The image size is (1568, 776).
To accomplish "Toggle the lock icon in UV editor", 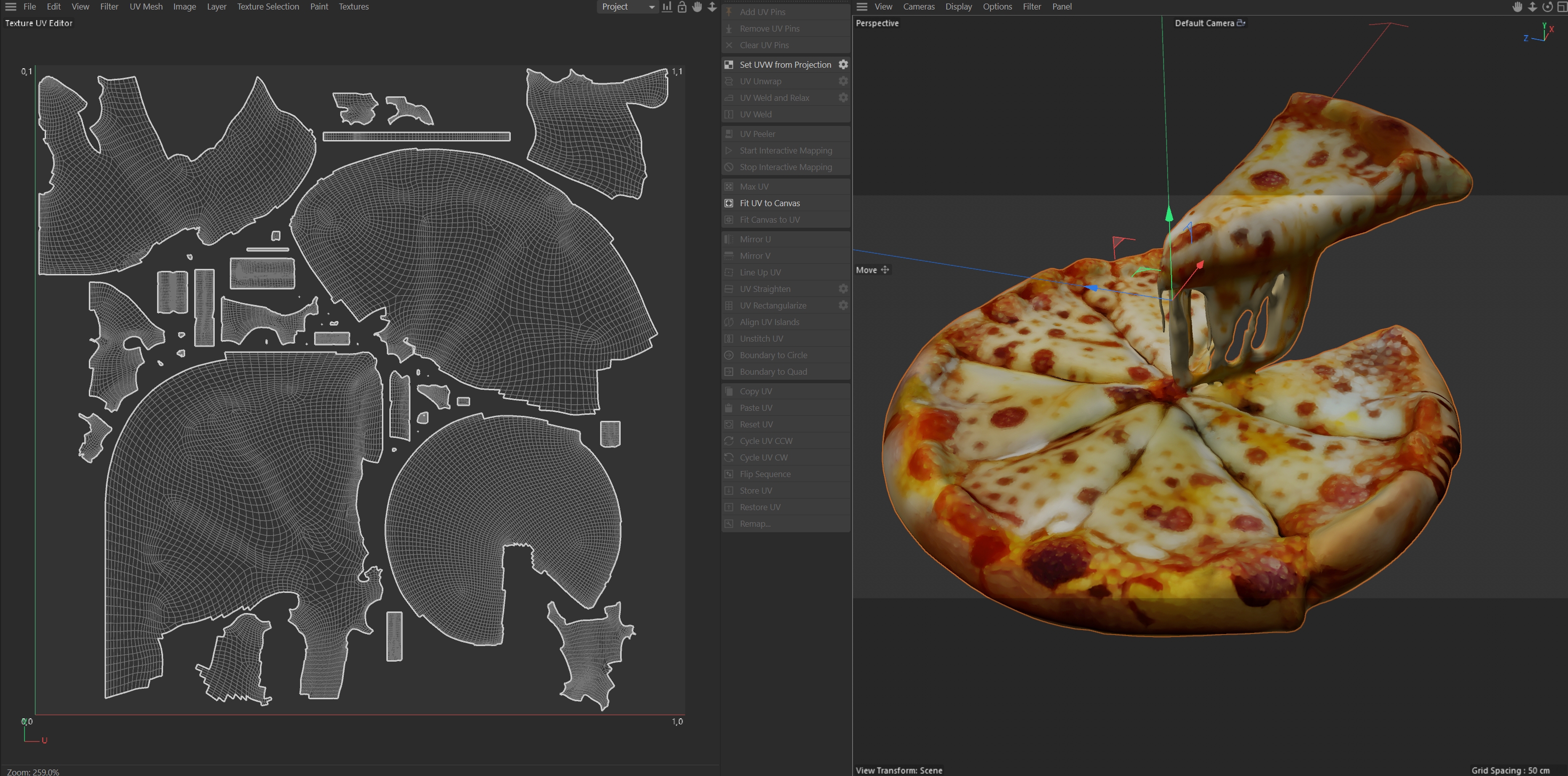I will tap(682, 7).
